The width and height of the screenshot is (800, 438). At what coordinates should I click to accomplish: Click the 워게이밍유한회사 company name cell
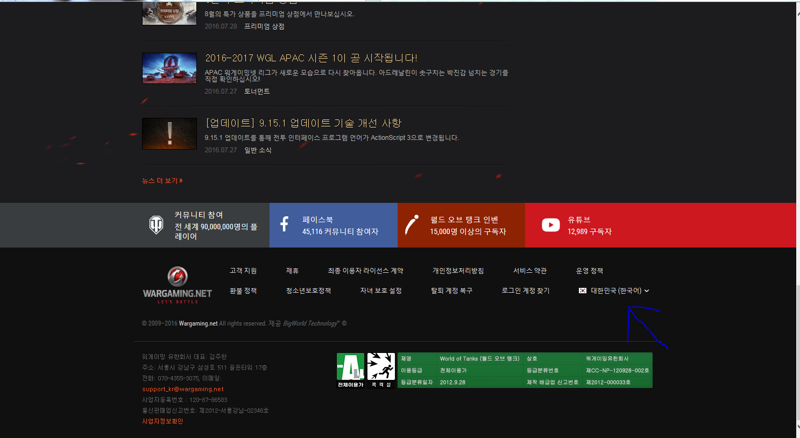[x=617, y=359]
